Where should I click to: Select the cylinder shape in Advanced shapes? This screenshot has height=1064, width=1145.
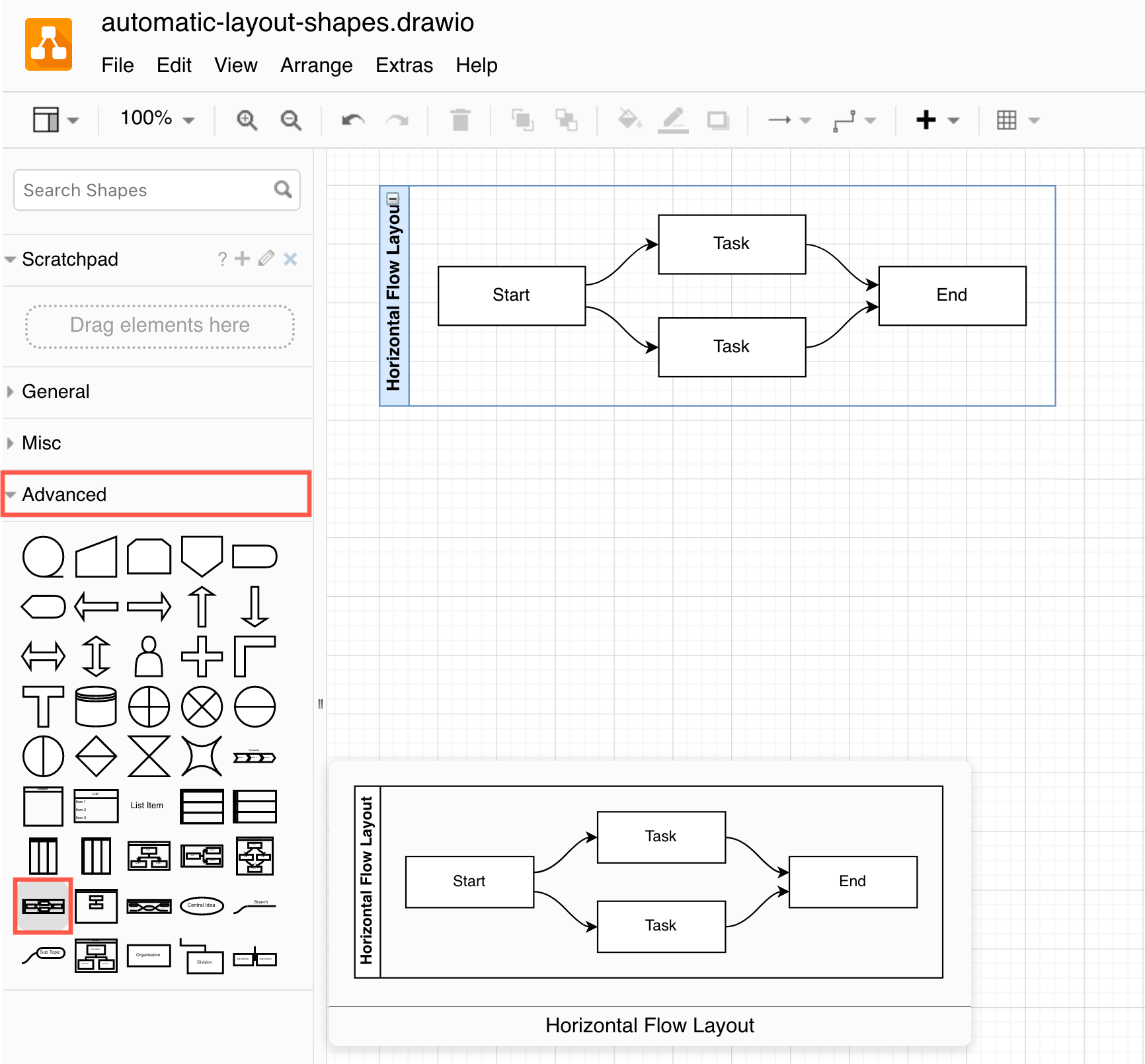coord(96,706)
